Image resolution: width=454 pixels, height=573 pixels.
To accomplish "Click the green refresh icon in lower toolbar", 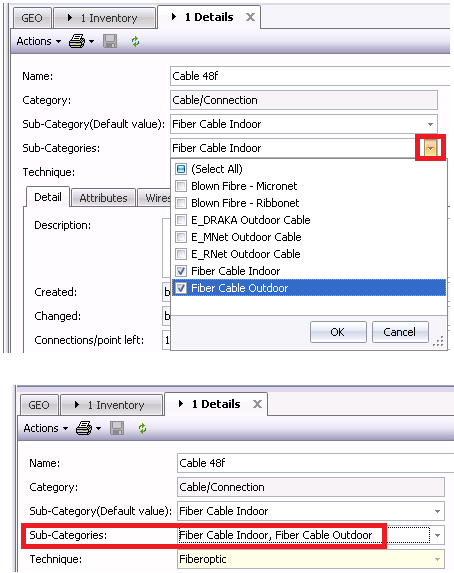I will pos(143,428).
